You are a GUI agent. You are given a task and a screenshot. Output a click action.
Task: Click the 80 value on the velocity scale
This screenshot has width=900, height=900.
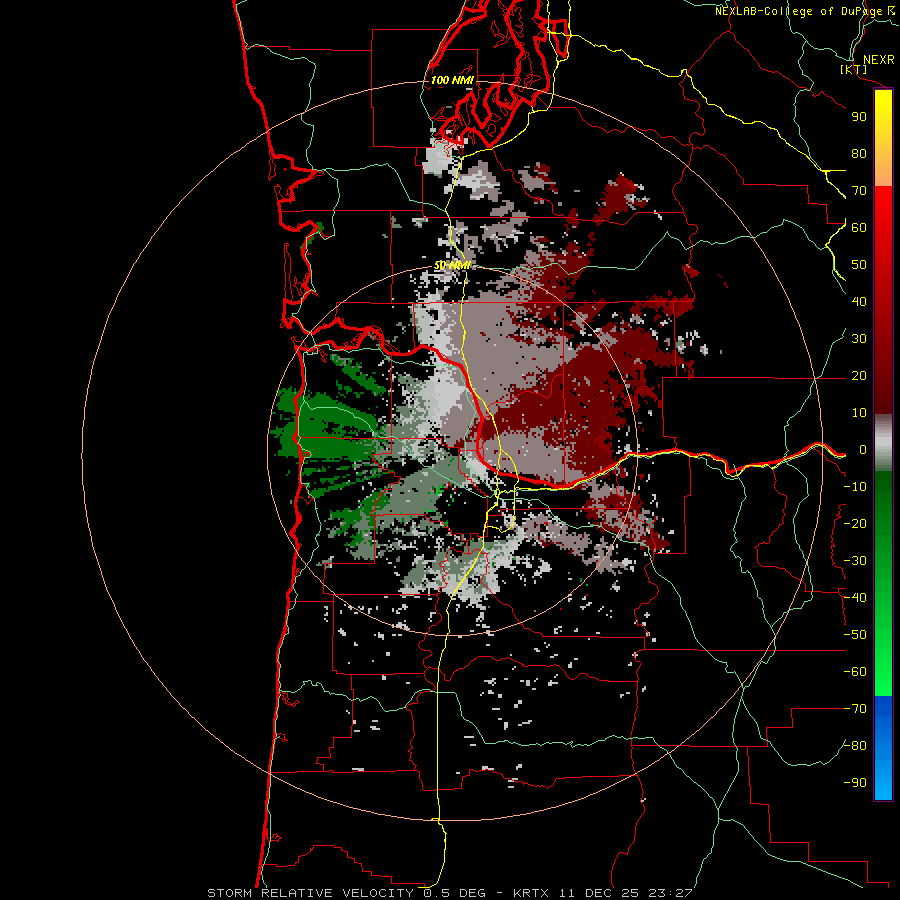[x=859, y=154]
